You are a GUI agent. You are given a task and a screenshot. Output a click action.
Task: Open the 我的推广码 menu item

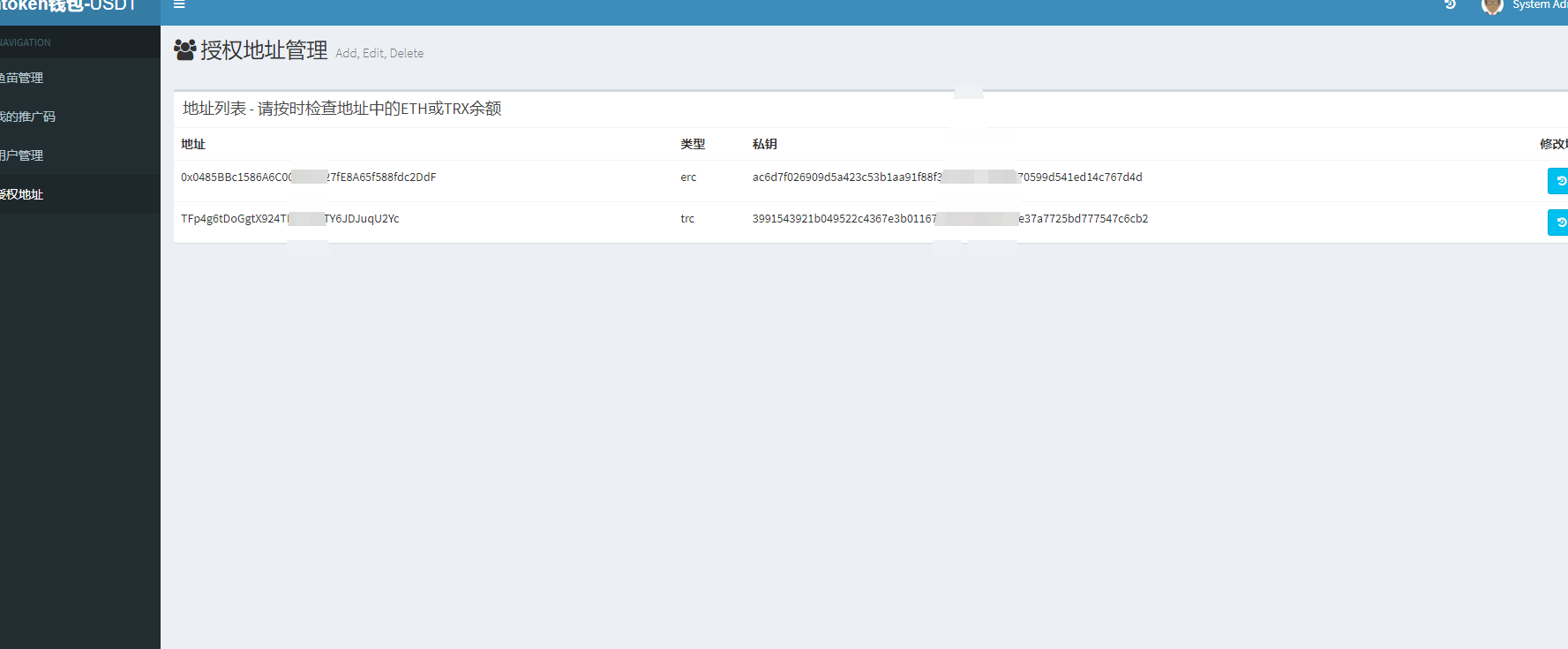tap(80, 117)
